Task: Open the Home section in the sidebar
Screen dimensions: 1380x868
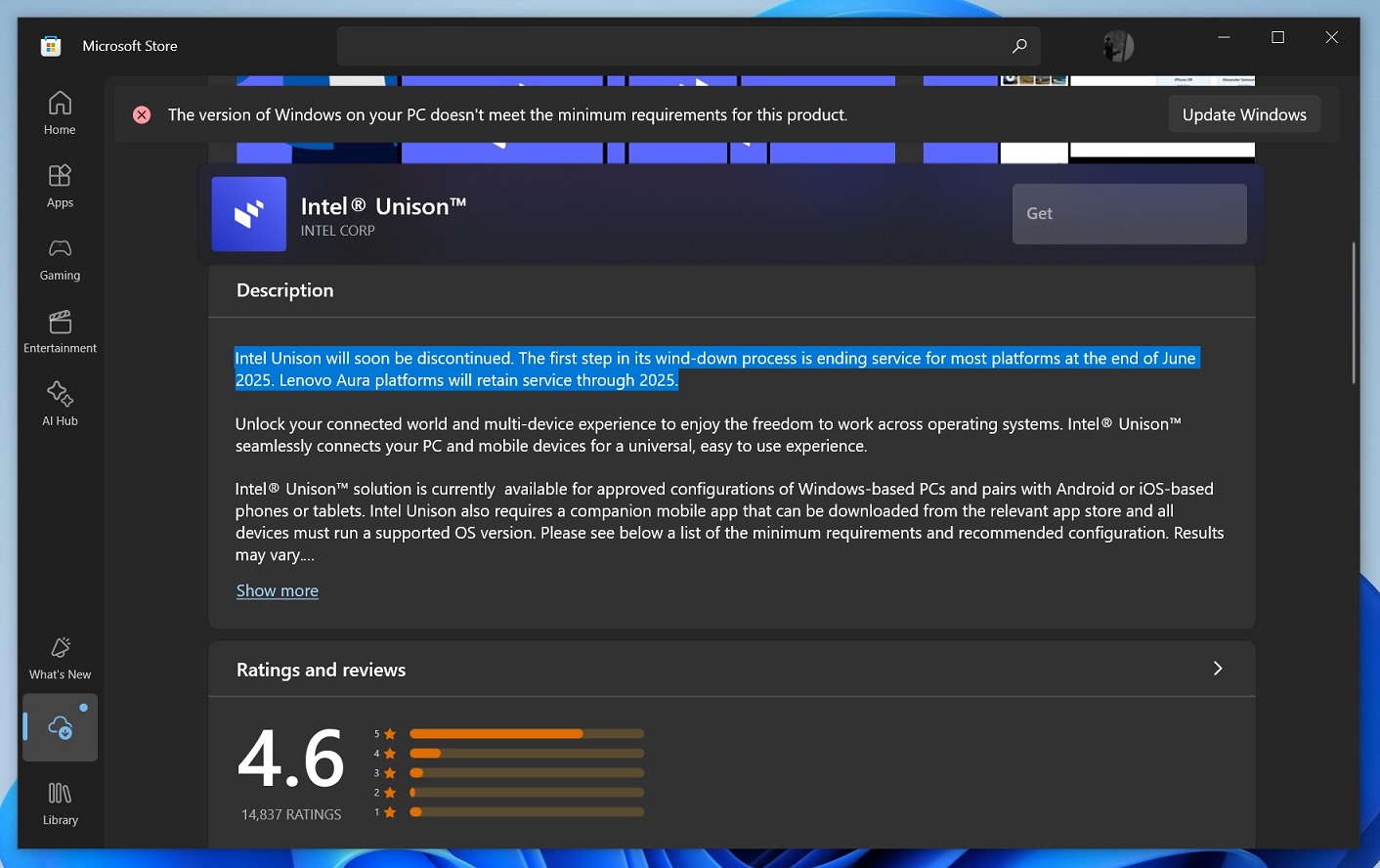Action: [59, 110]
